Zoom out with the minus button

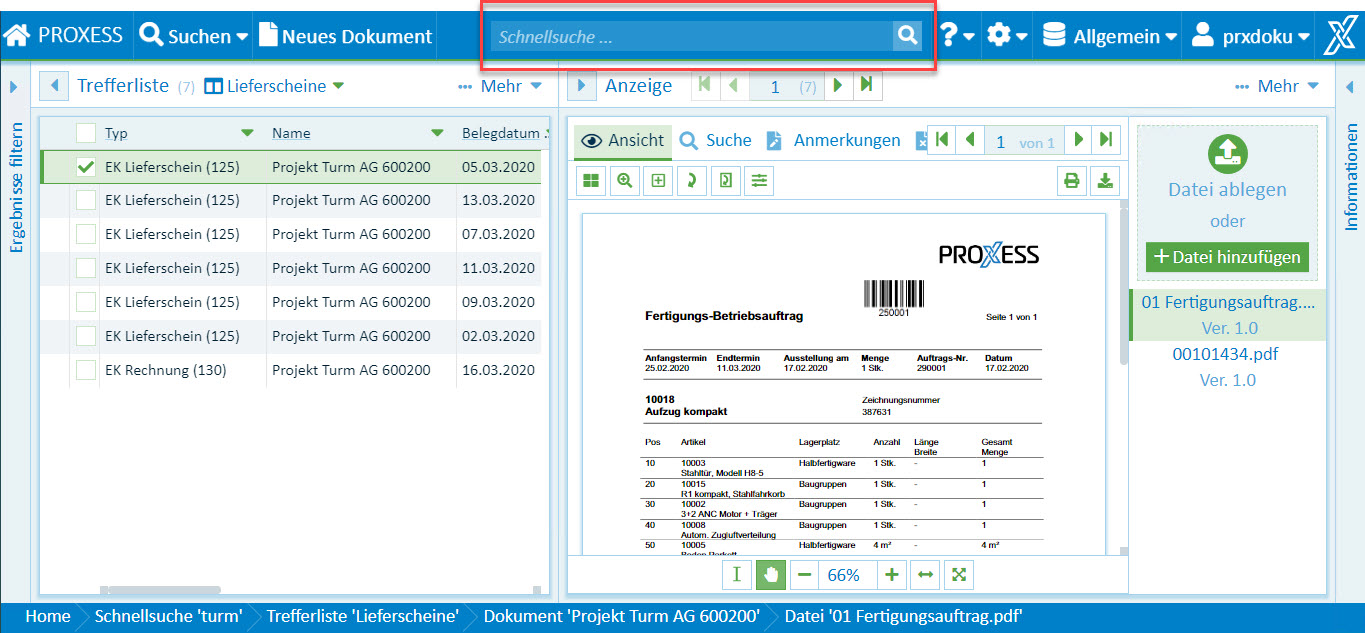[x=805, y=575]
